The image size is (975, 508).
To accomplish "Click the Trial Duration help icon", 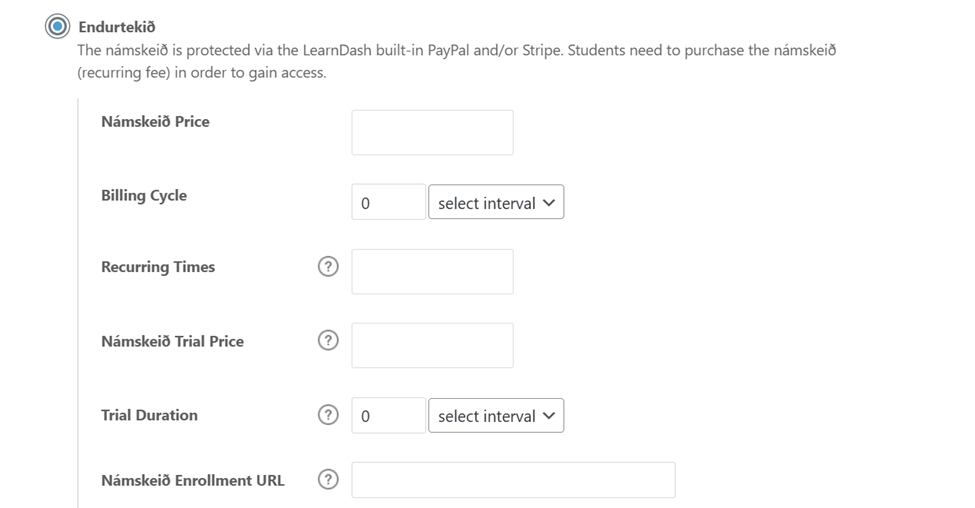I will click(328, 415).
